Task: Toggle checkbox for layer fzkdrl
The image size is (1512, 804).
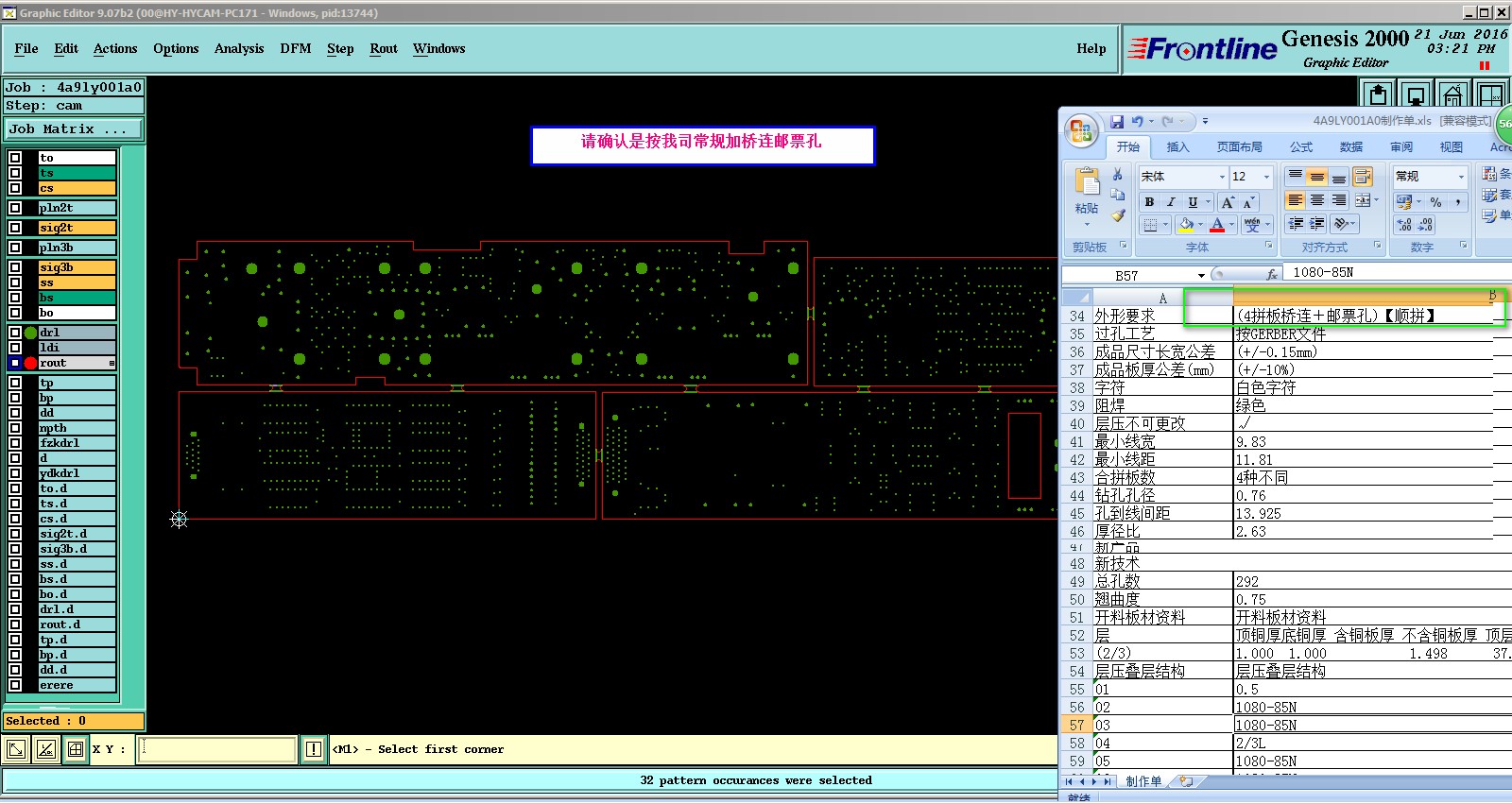Action: [x=15, y=443]
